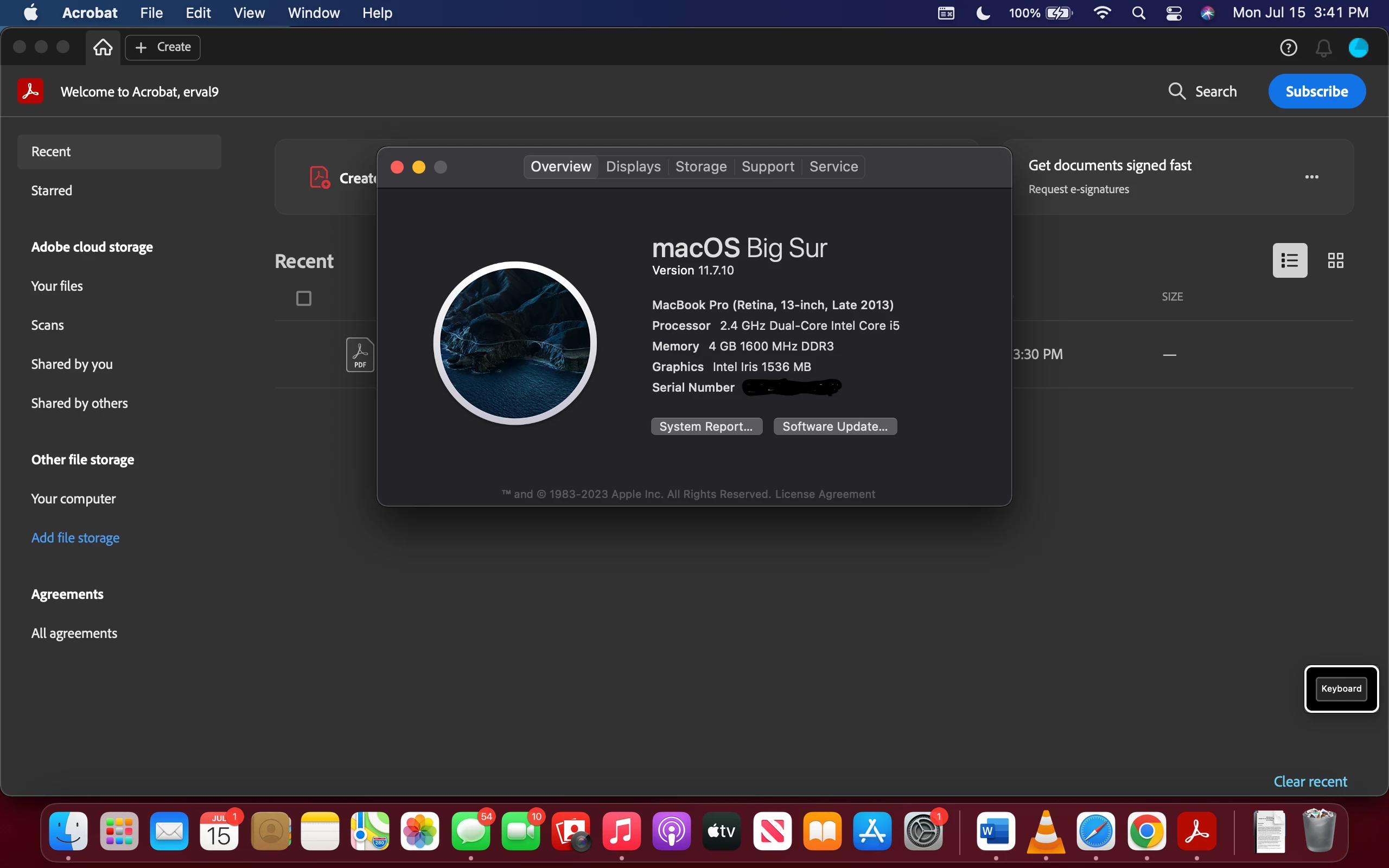This screenshot has height=868, width=1389.
Task: Switch to list view layout
Action: point(1290,260)
